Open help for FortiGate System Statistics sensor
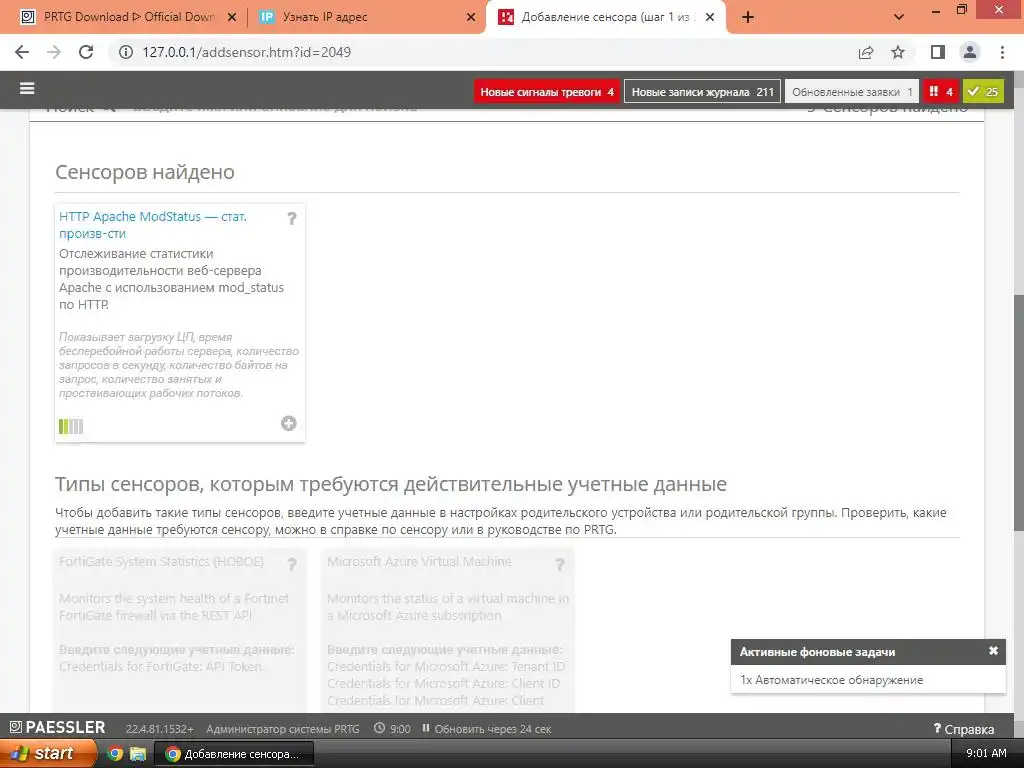Screen dimensions: 1024x768 [x=292, y=564]
